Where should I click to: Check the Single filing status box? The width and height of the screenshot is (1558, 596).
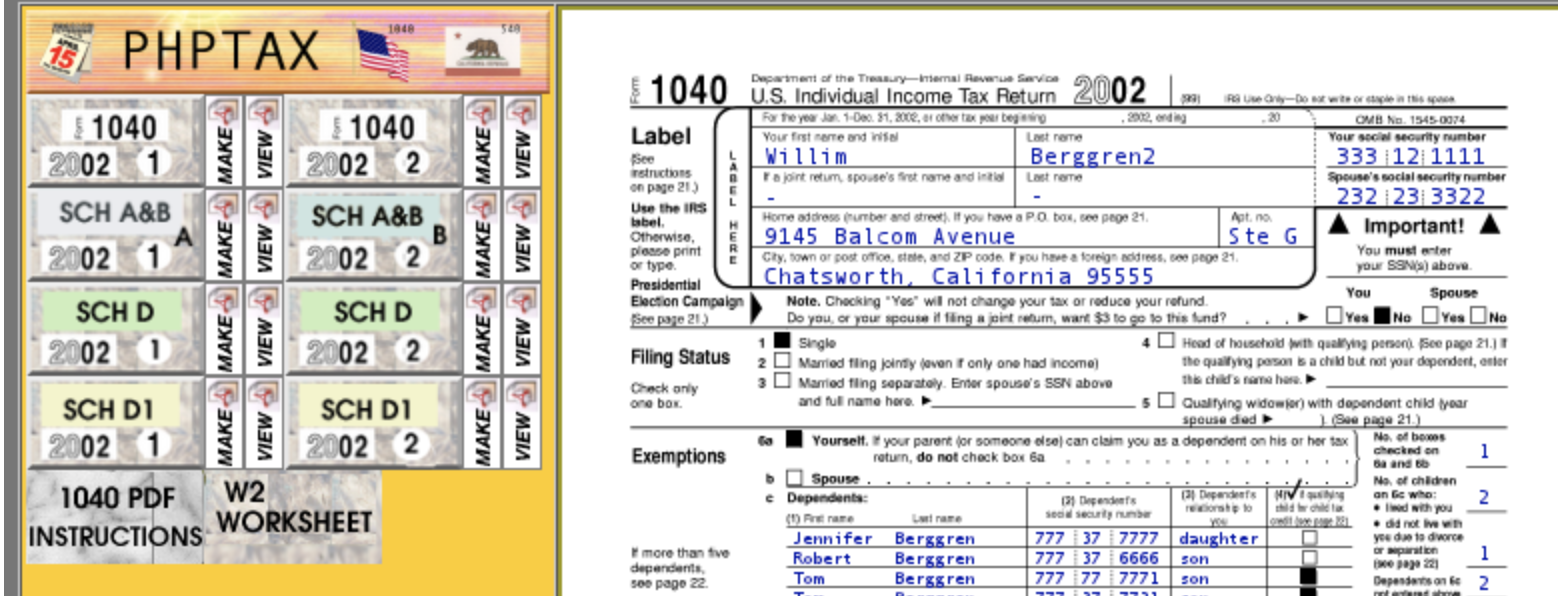(782, 343)
